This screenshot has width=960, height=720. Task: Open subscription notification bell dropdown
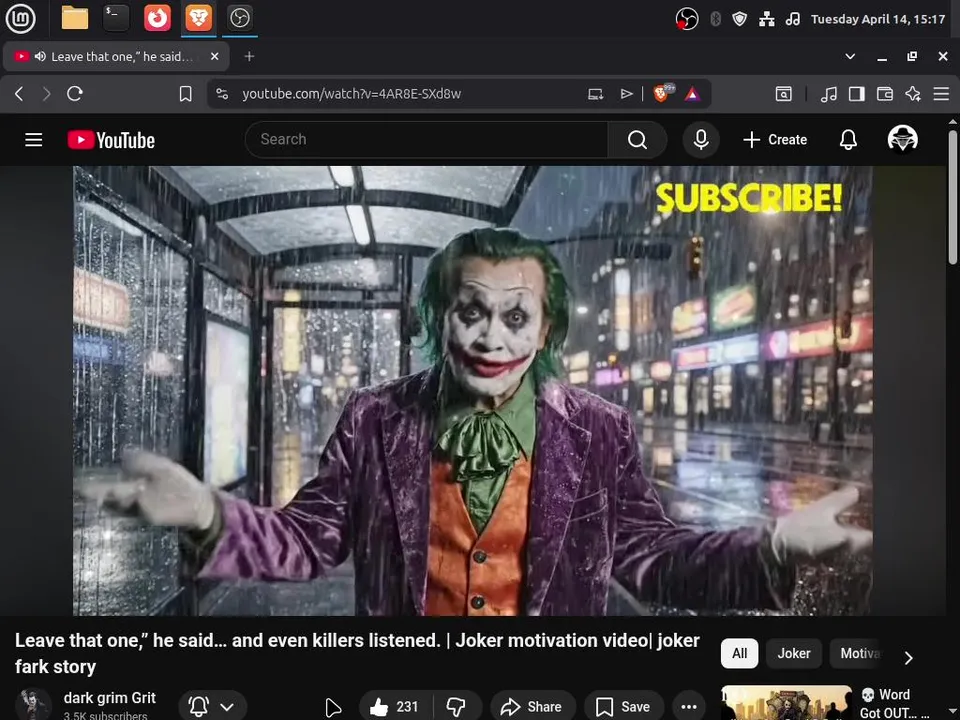212,706
